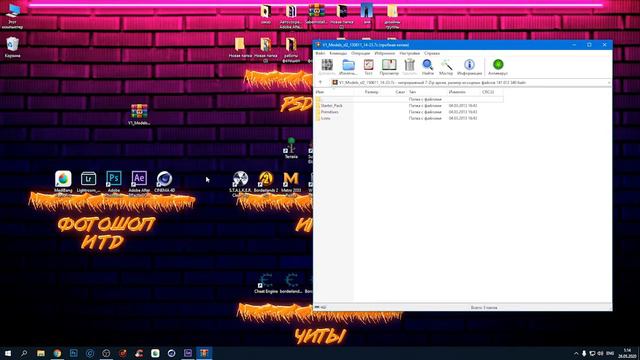The height and width of the screenshot is (360, 640).
Task: Select the parent folder '..' row
Action: point(409,99)
